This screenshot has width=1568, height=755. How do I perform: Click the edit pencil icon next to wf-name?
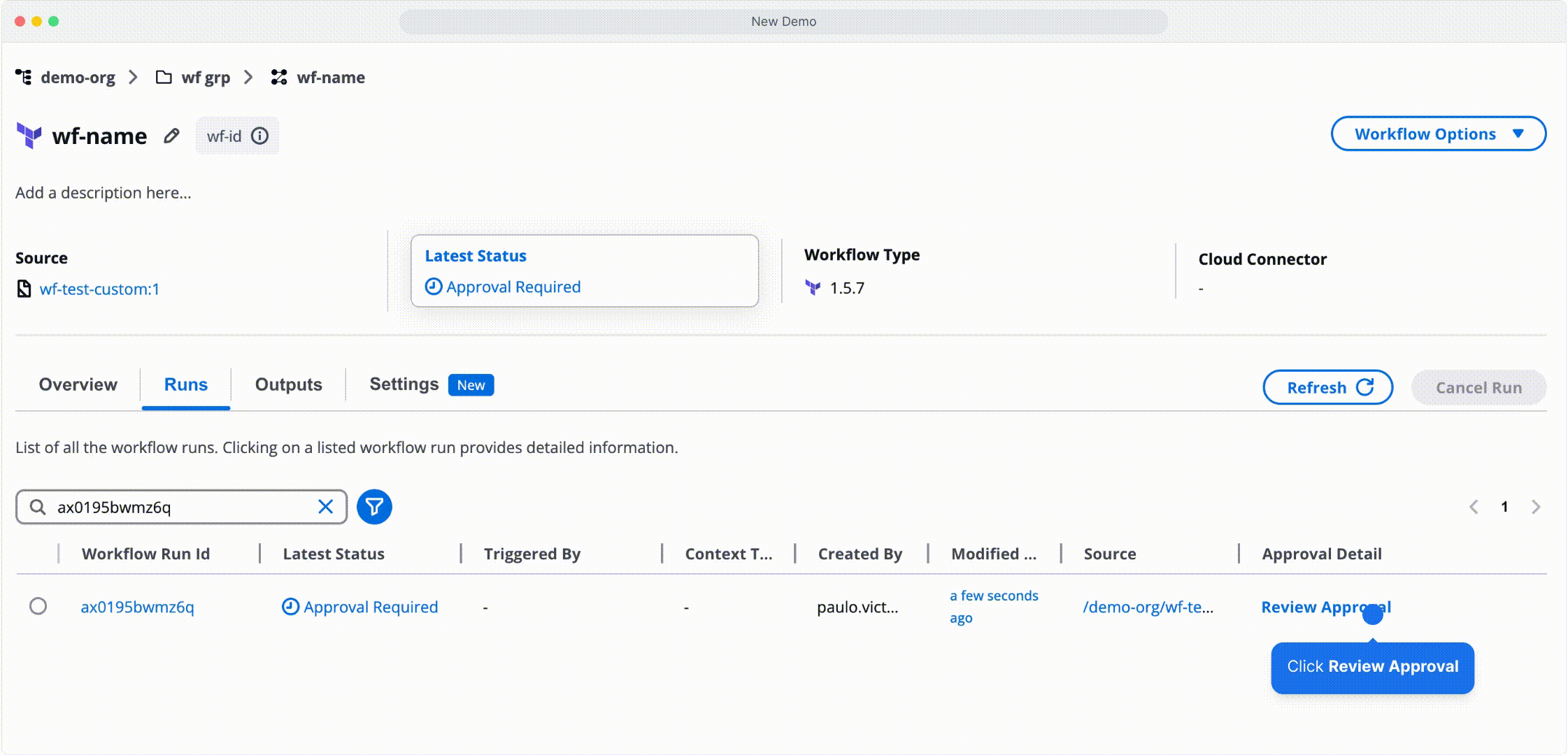(x=171, y=136)
